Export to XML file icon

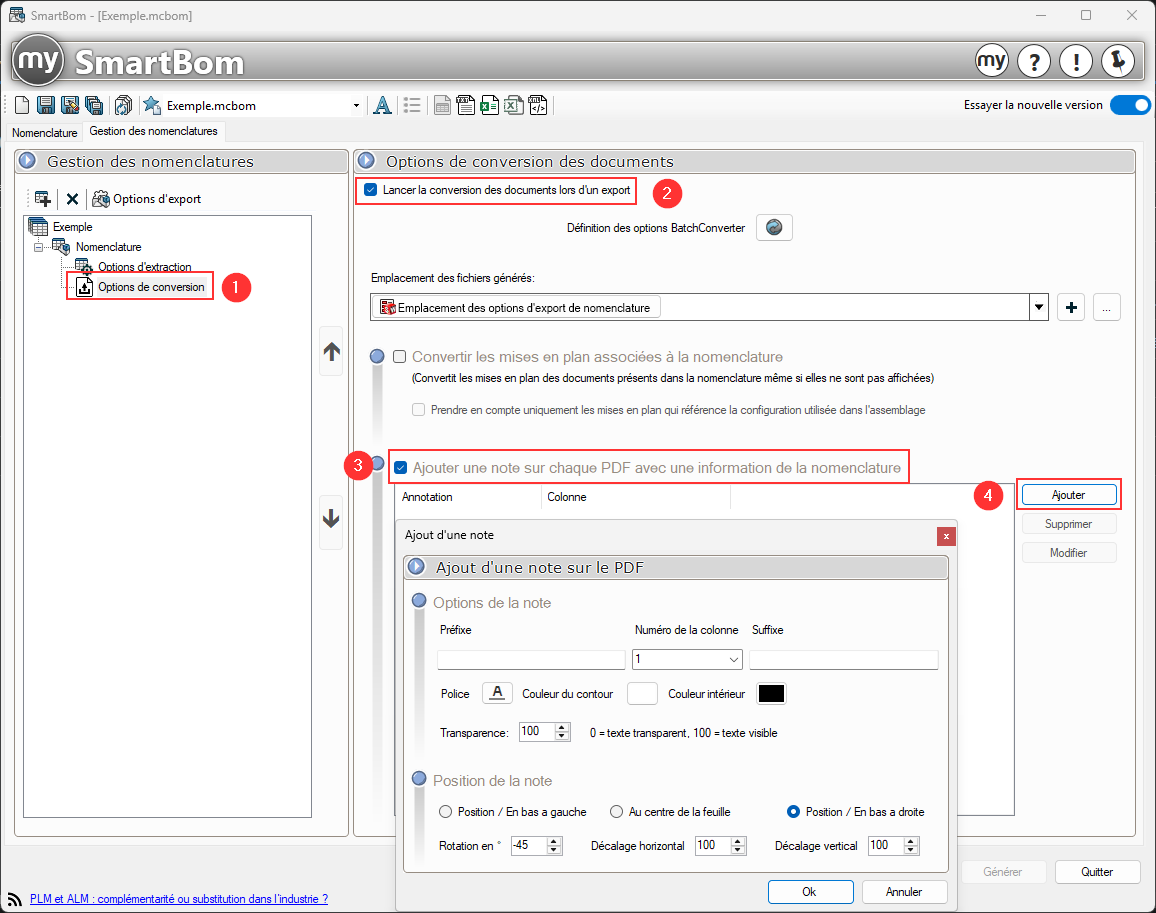click(538, 106)
